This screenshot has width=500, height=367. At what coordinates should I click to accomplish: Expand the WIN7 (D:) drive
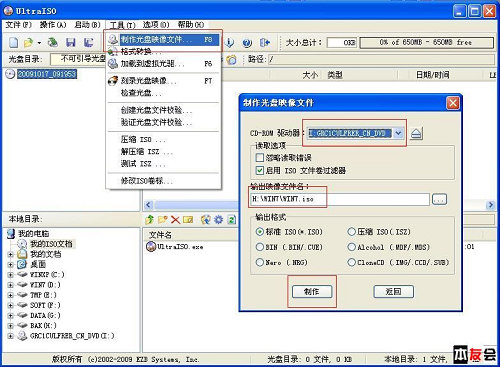tap(10, 285)
